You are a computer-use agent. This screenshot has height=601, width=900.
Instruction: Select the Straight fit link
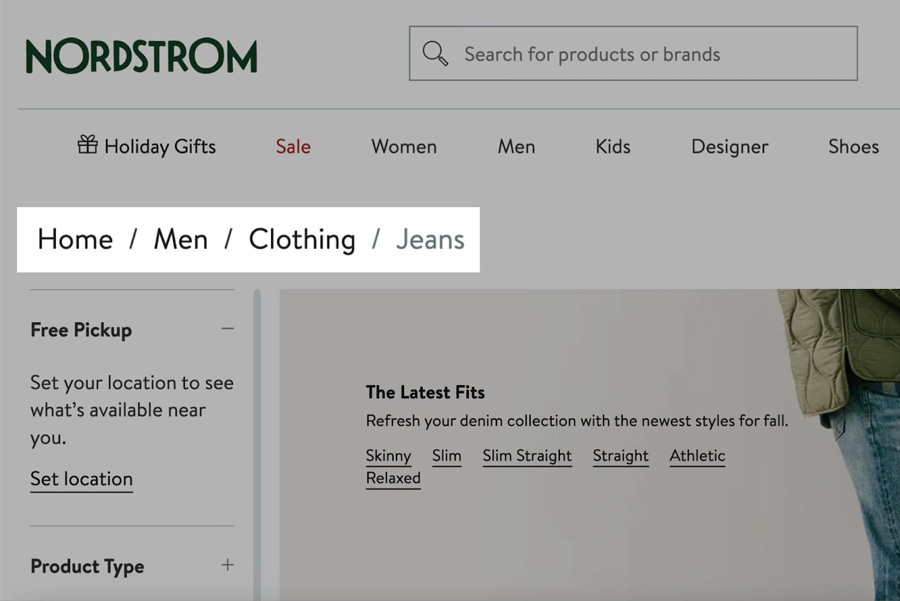[x=620, y=456]
